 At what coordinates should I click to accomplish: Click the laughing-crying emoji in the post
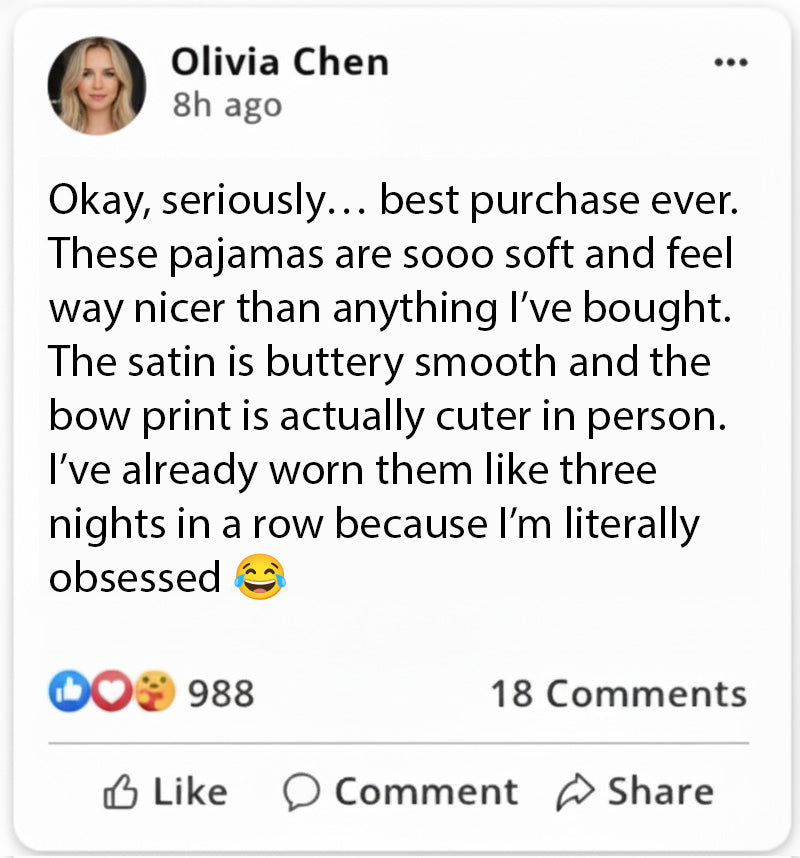point(260,577)
